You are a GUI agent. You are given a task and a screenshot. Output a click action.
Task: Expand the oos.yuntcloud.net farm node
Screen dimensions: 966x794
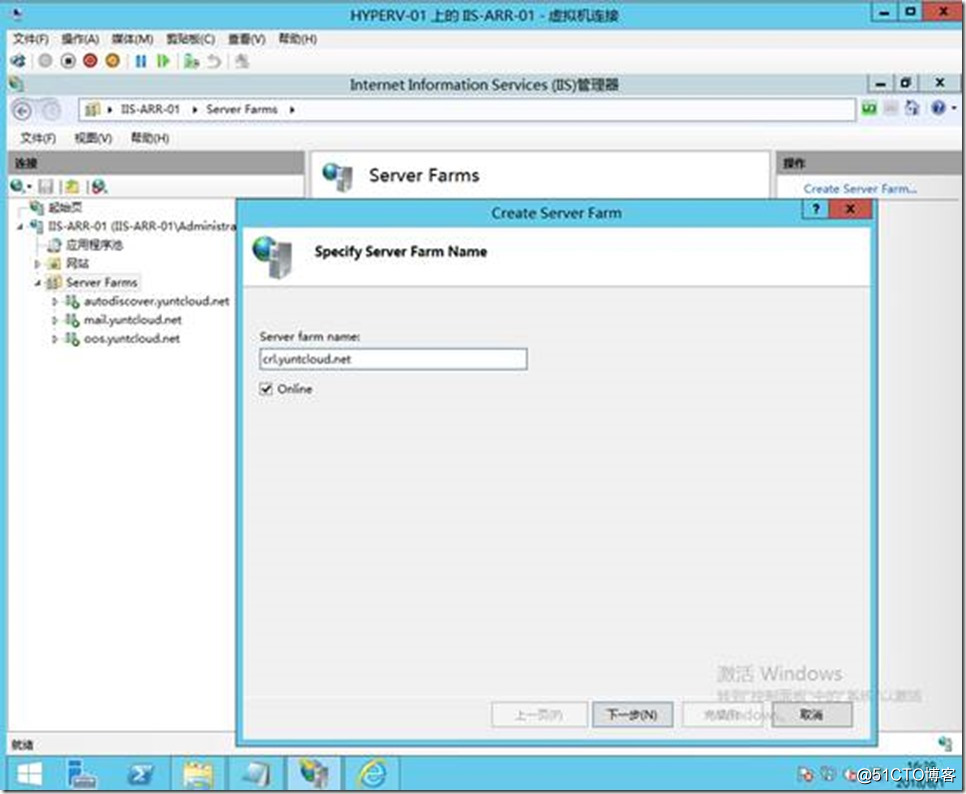[x=54, y=339]
